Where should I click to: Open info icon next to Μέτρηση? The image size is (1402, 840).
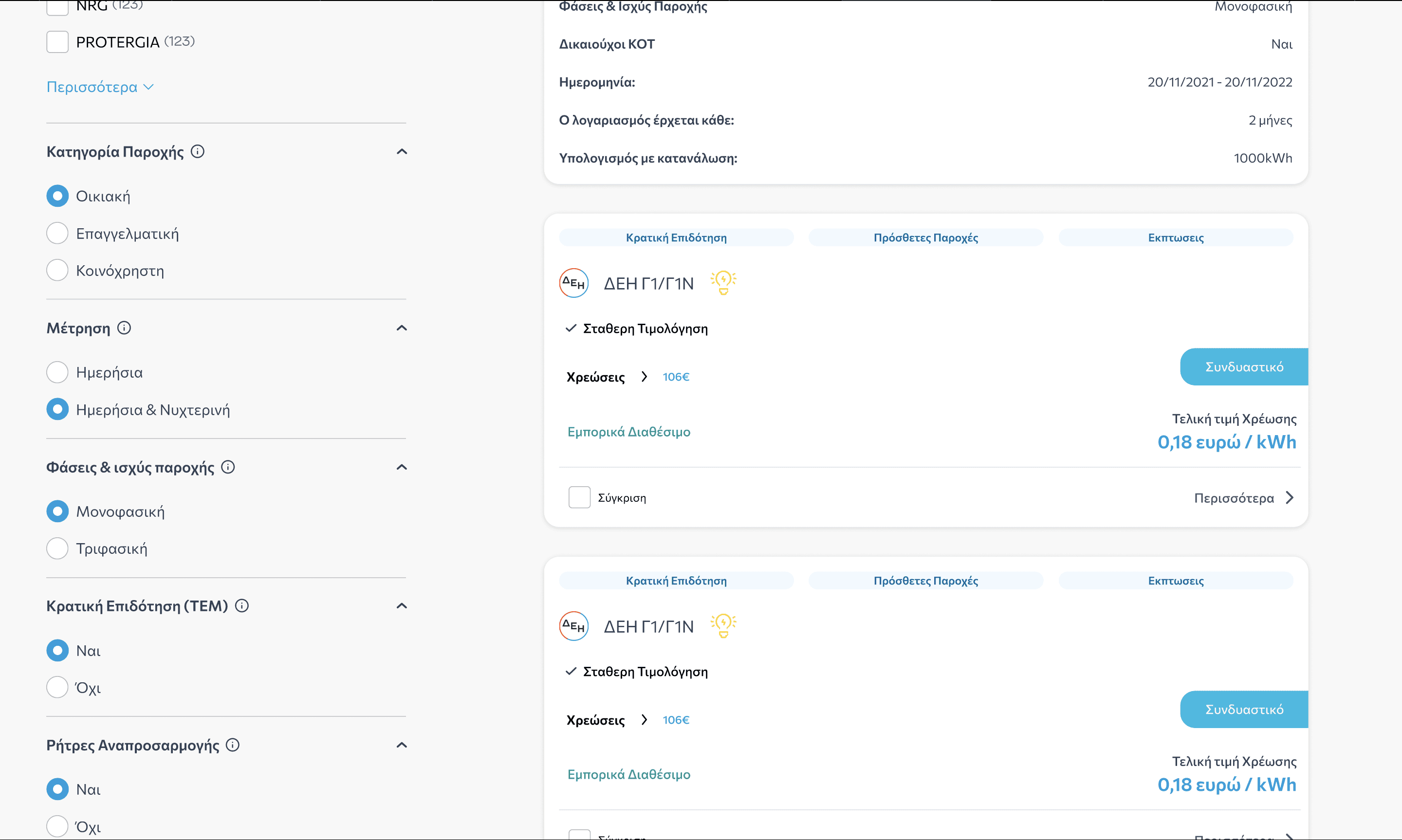point(124,328)
